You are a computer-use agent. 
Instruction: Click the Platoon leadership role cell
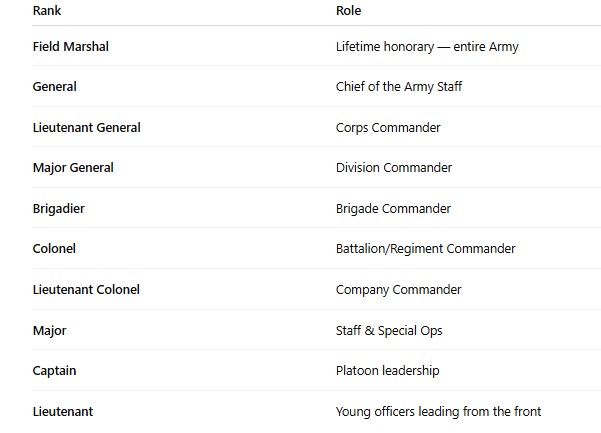tap(387, 371)
